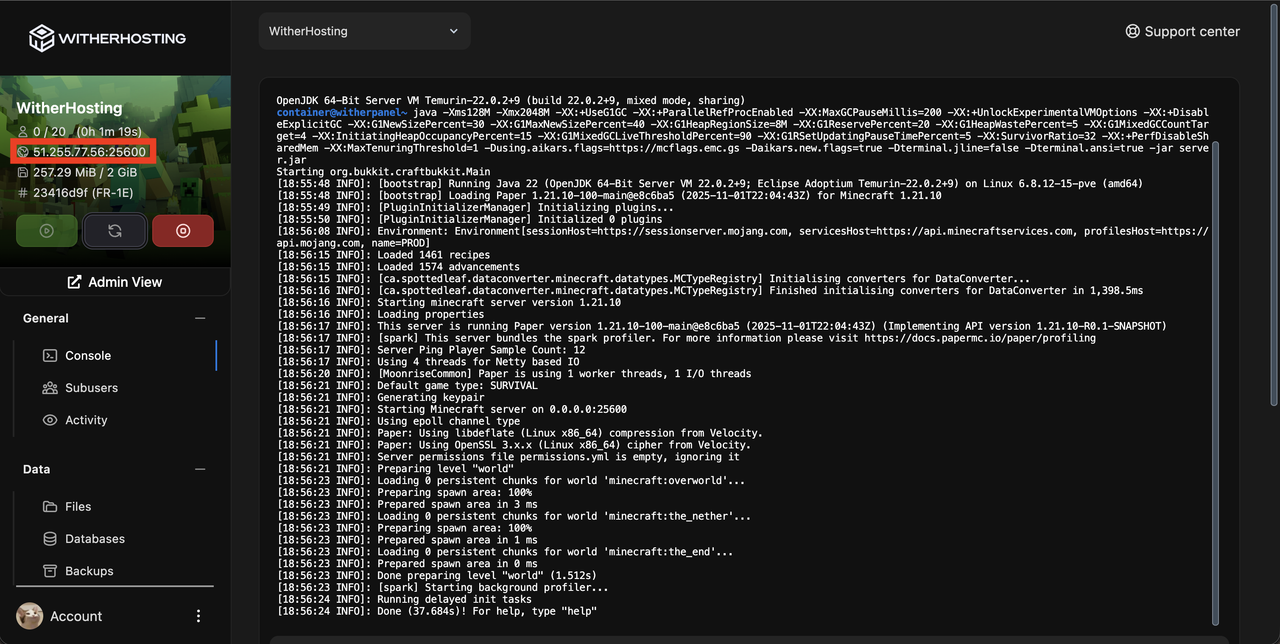Open account options three-dot menu
Screen dimensions: 1280x644
point(198,616)
